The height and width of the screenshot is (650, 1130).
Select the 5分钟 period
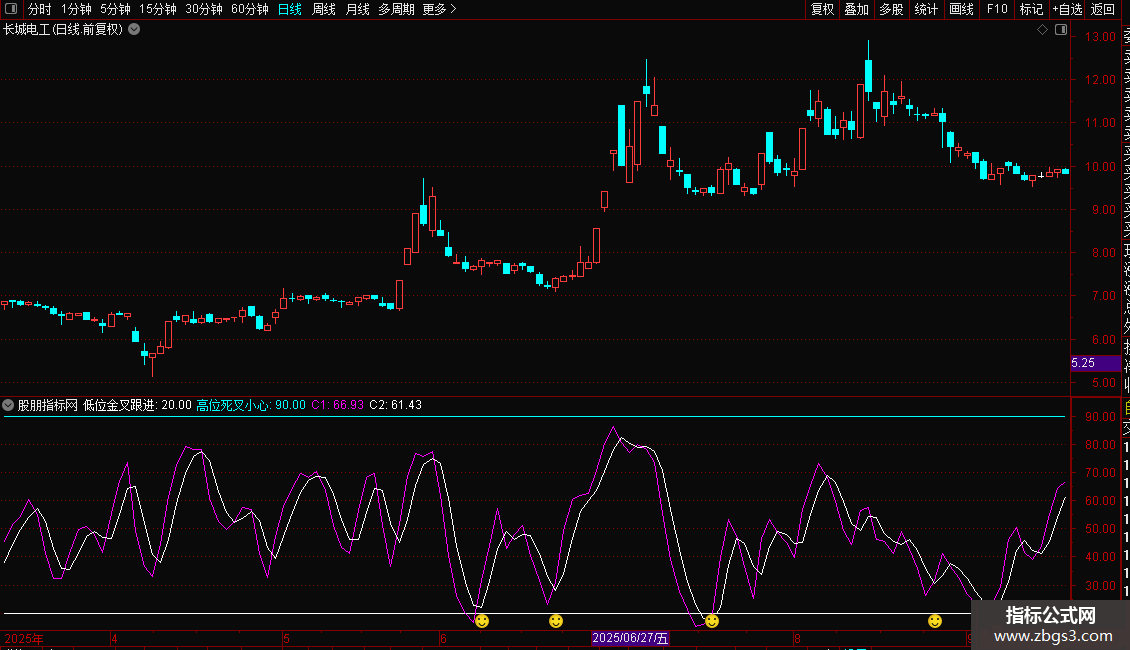point(115,9)
